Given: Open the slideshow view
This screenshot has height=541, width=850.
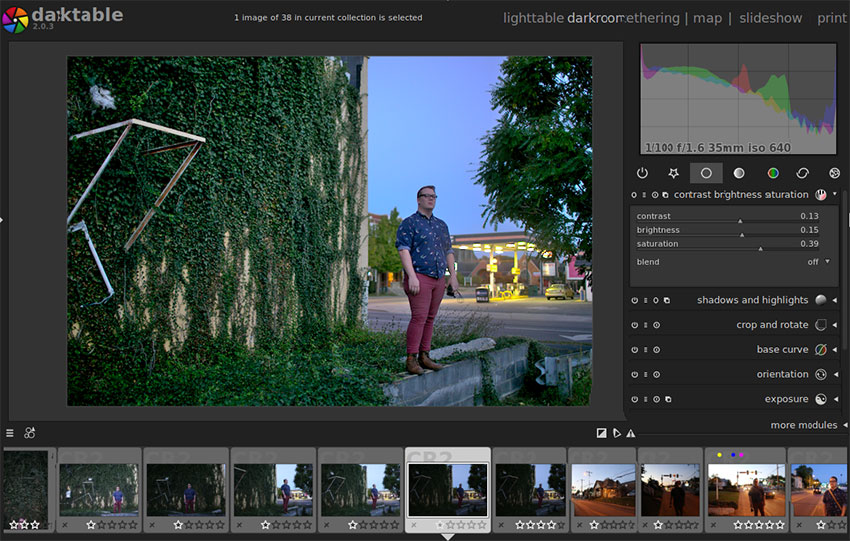Looking at the screenshot, I should pyautogui.click(x=770, y=18).
